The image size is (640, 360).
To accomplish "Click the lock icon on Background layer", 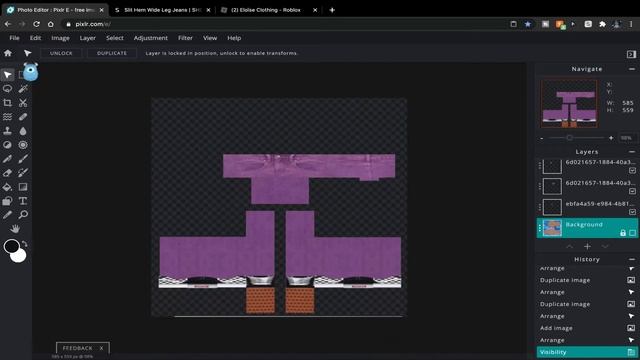I will click(x=623, y=233).
